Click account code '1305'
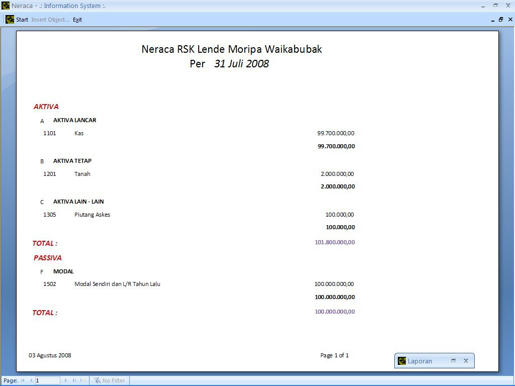Image resolution: width=515 pixels, height=386 pixels. pyautogui.click(x=50, y=215)
